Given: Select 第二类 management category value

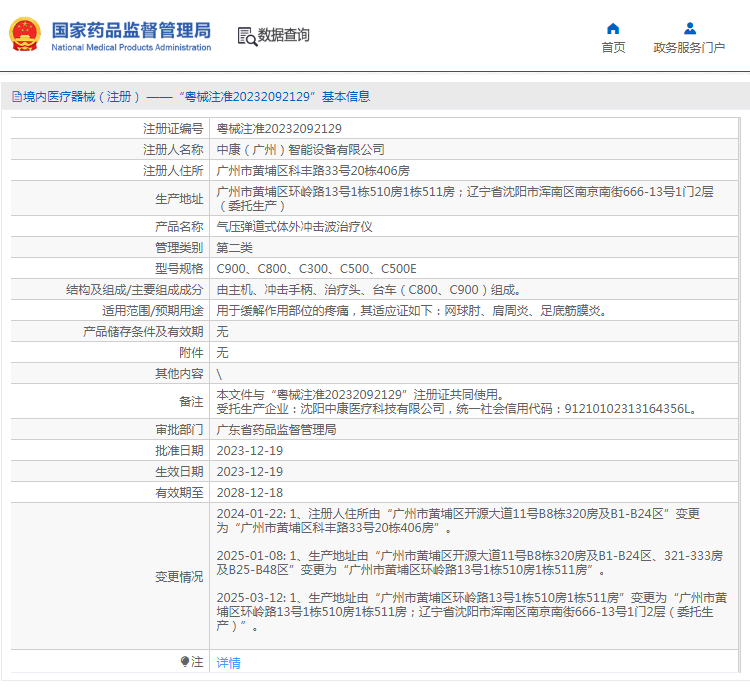Looking at the screenshot, I should tap(234, 248).
